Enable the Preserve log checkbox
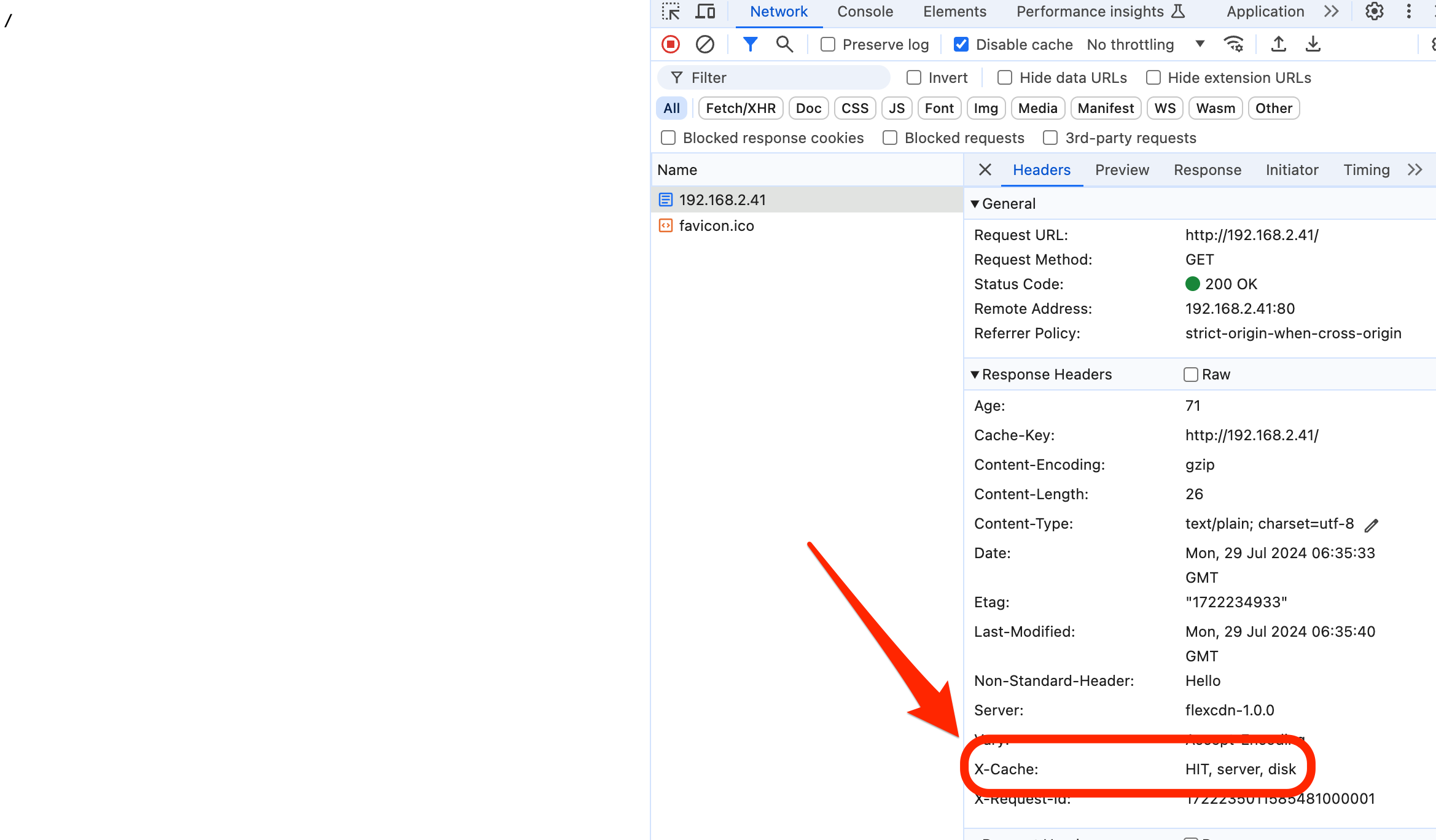This screenshot has width=1436, height=840. pos(828,45)
